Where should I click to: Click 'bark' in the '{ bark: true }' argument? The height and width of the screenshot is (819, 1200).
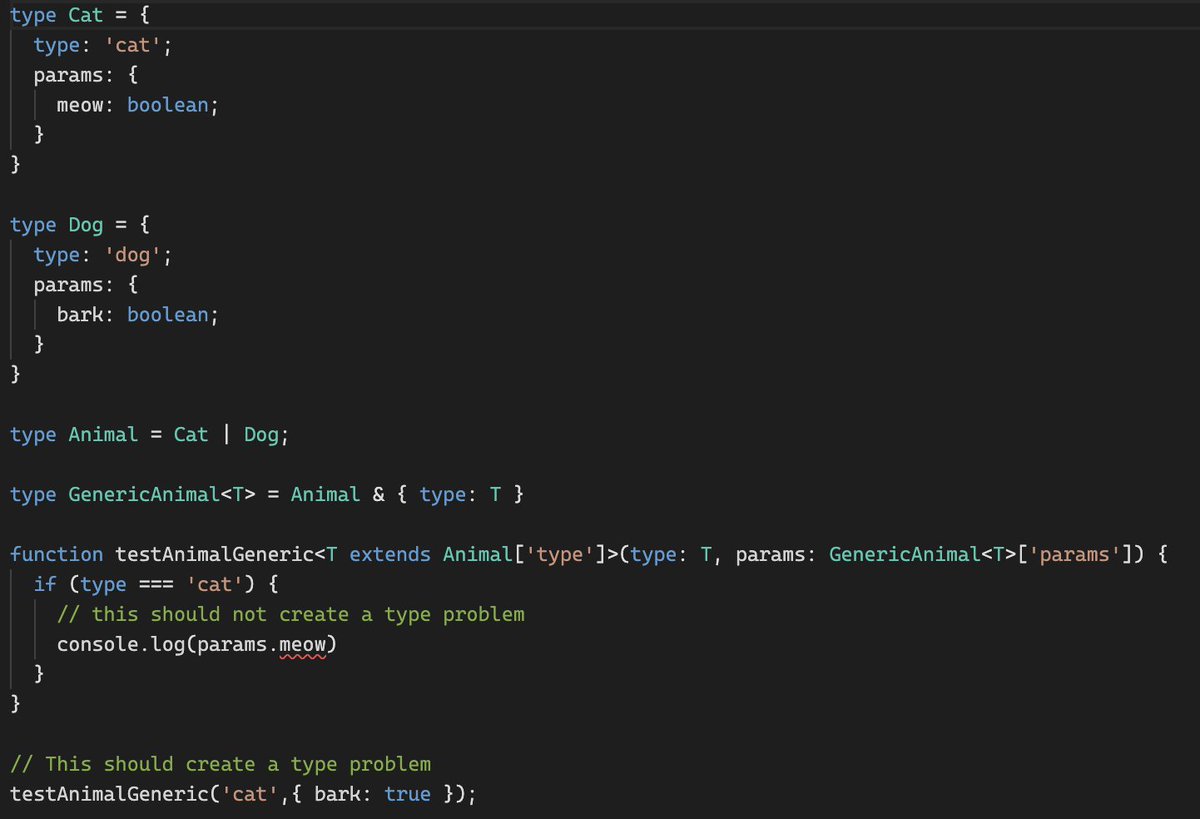coord(338,794)
